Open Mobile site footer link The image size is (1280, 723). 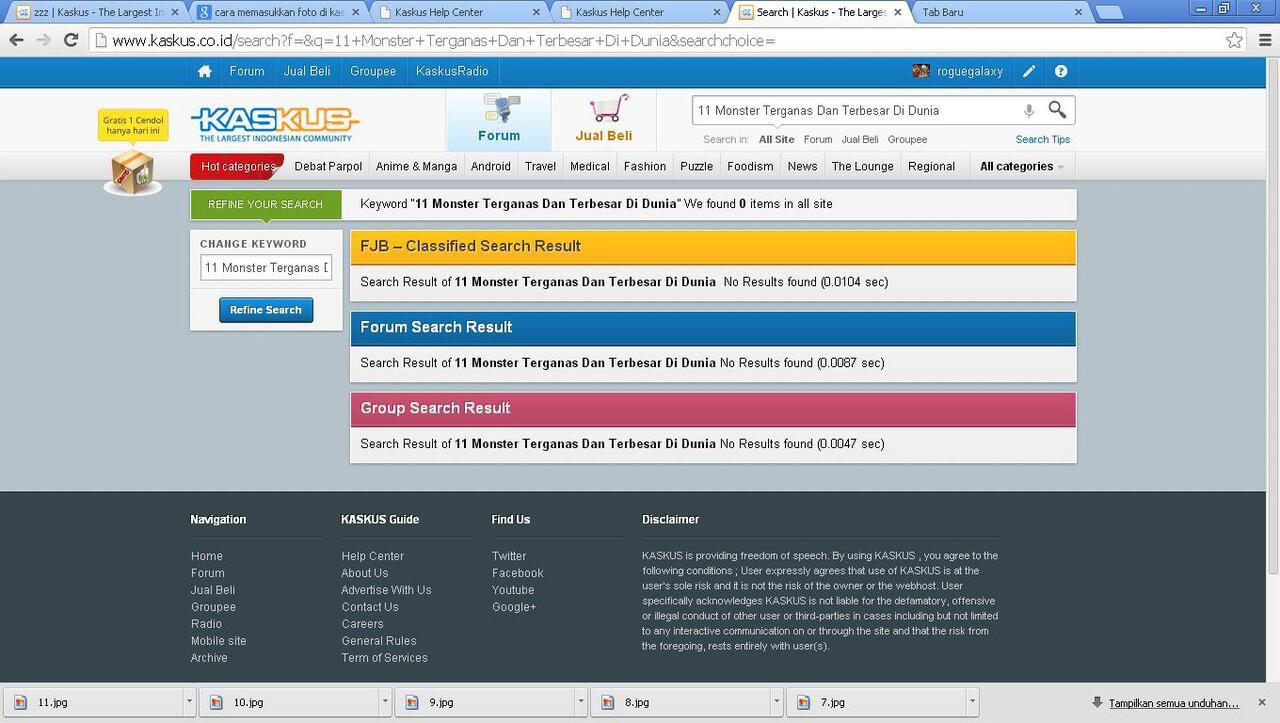click(x=219, y=641)
